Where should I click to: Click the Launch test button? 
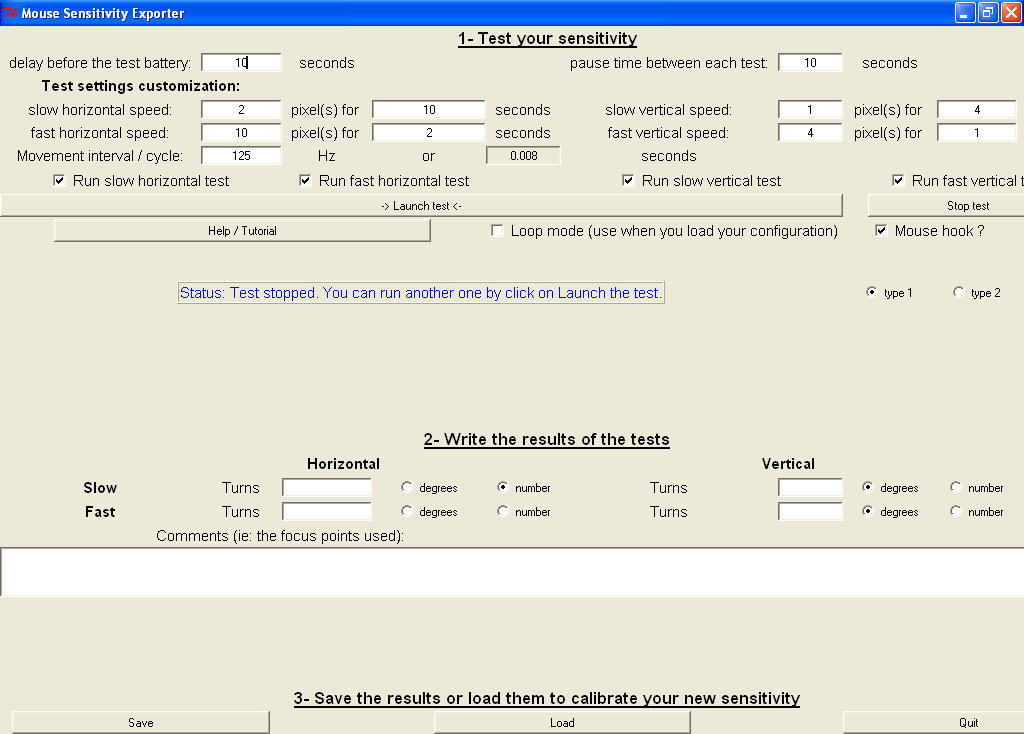[421, 206]
